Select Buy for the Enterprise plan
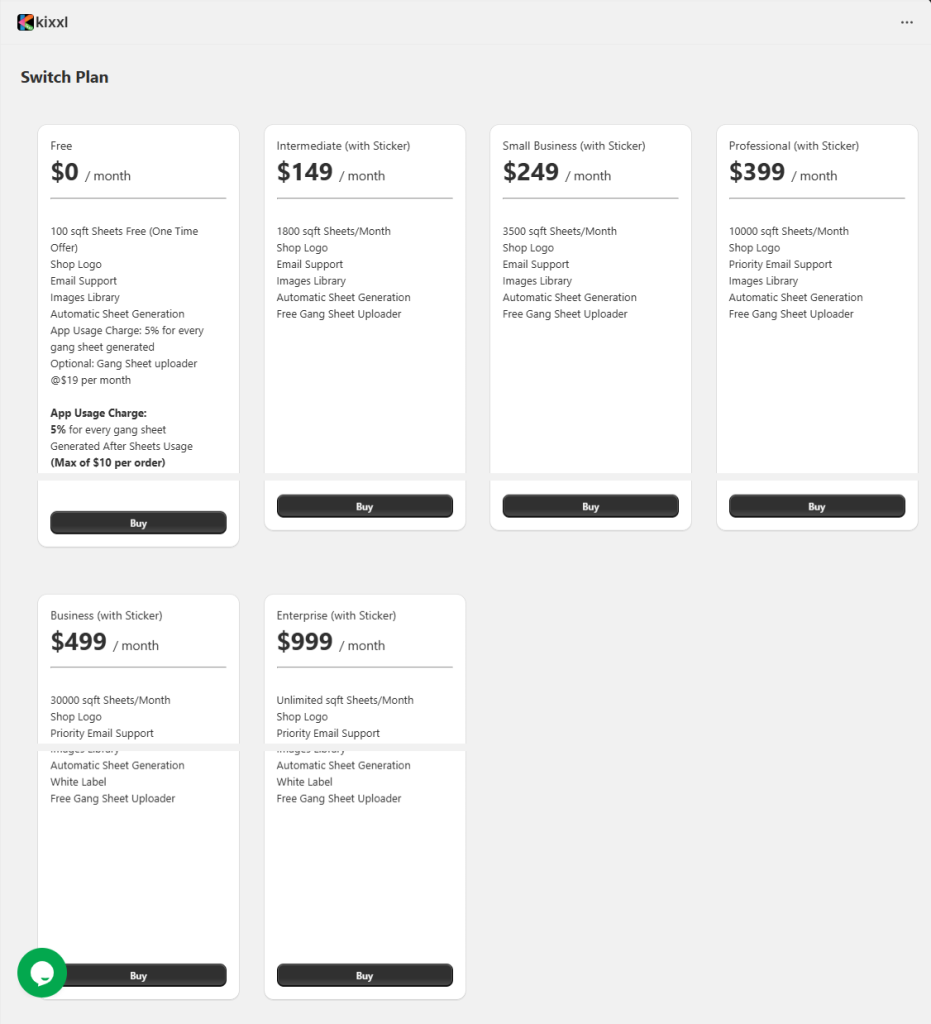Viewport: 931px width, 1024px height. (x=364, y=975)
